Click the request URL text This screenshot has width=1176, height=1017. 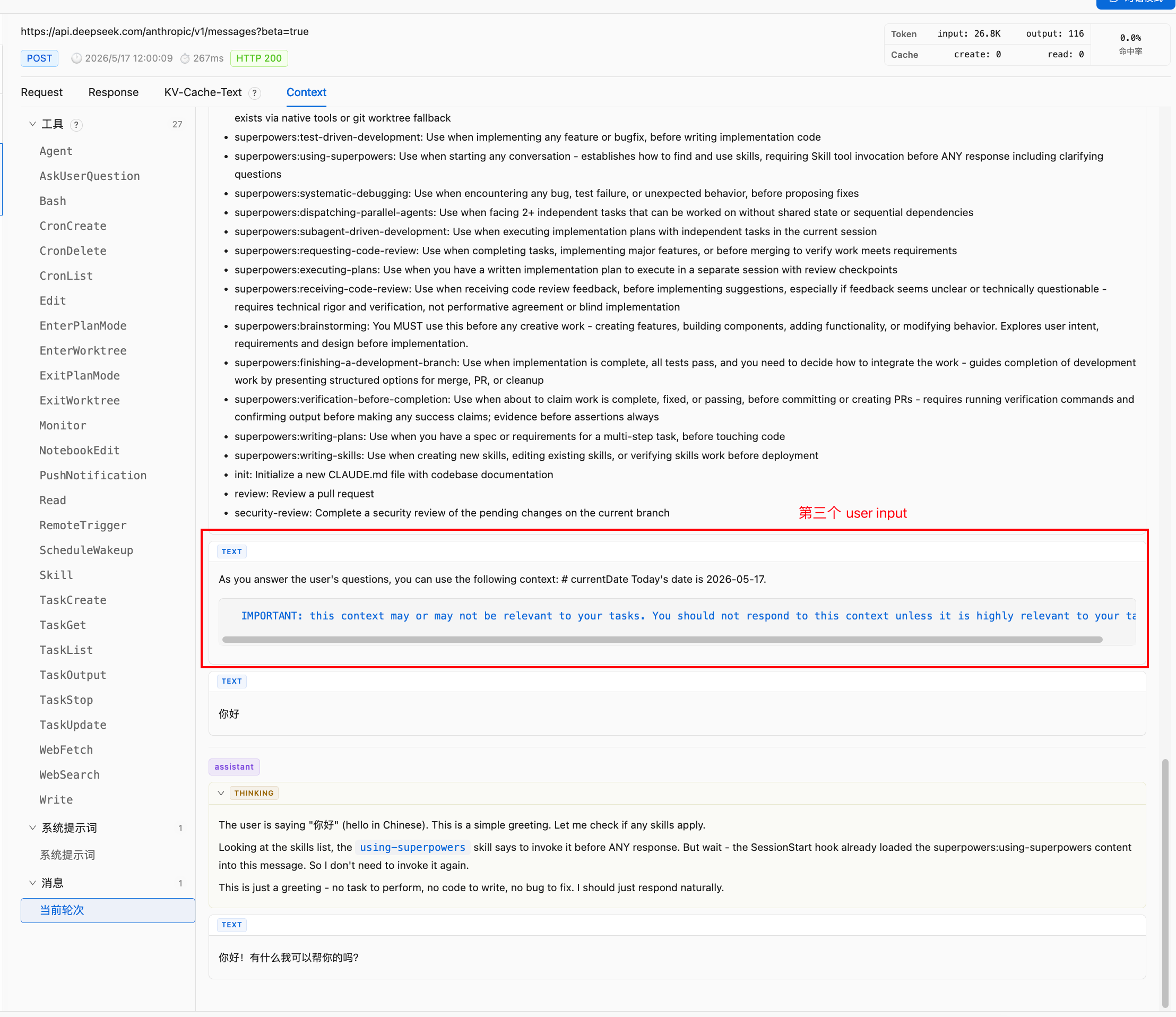(x=165, y=32)
